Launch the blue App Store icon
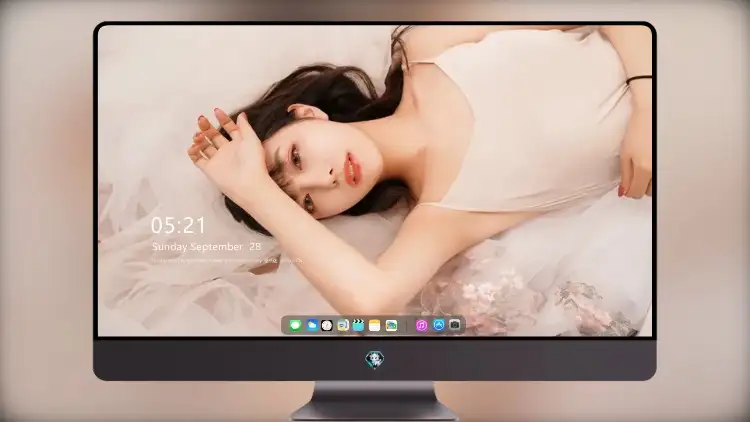The width and height of the screenshot is (750, 422). coord(439,325)
